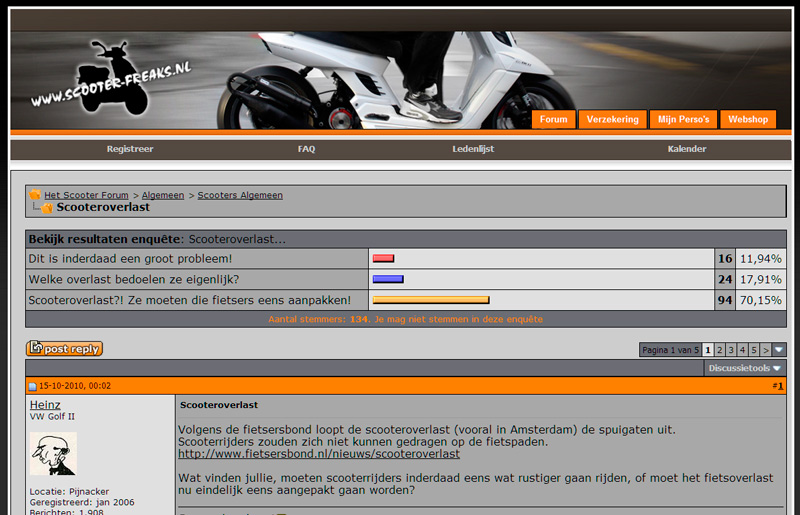Screen dimensions: 800x515
Task: Open the Mijn Perso's tab
Action: tap(683, 119)
